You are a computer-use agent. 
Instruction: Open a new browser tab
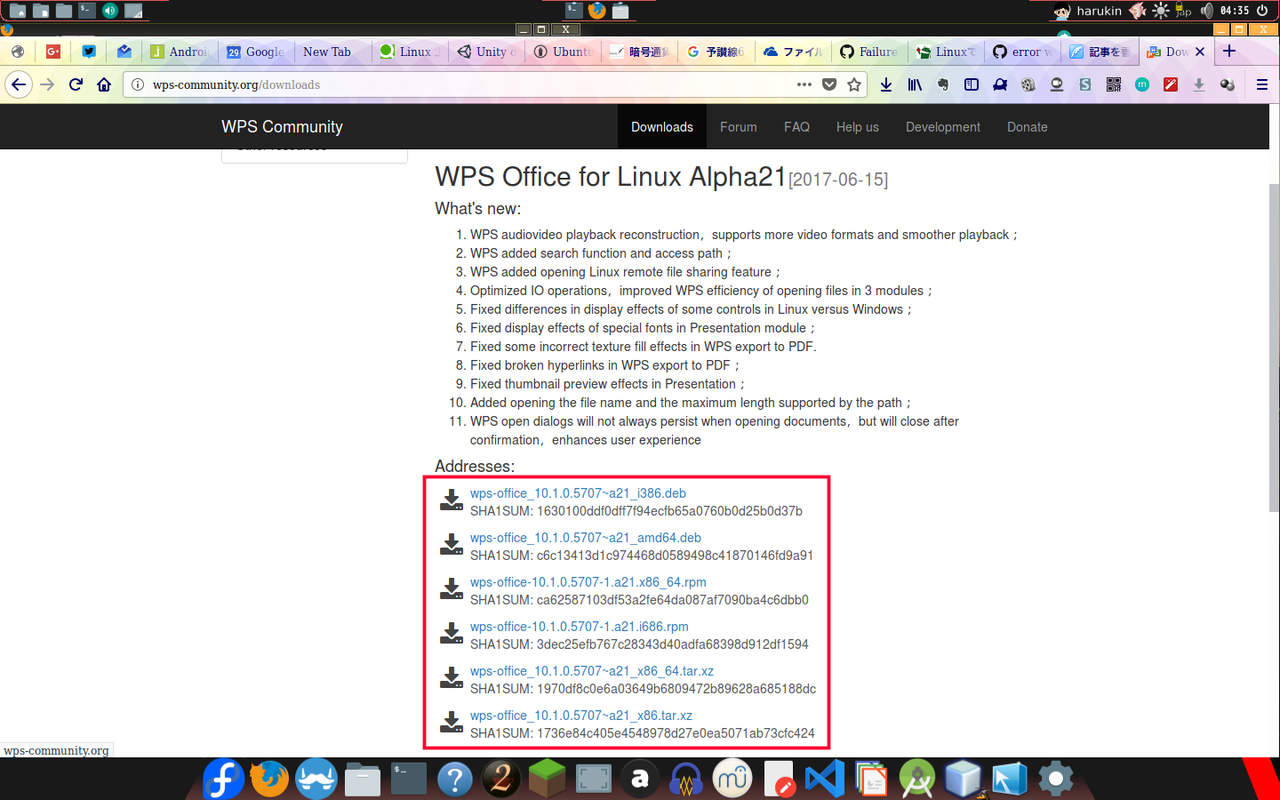point(1230,51)
